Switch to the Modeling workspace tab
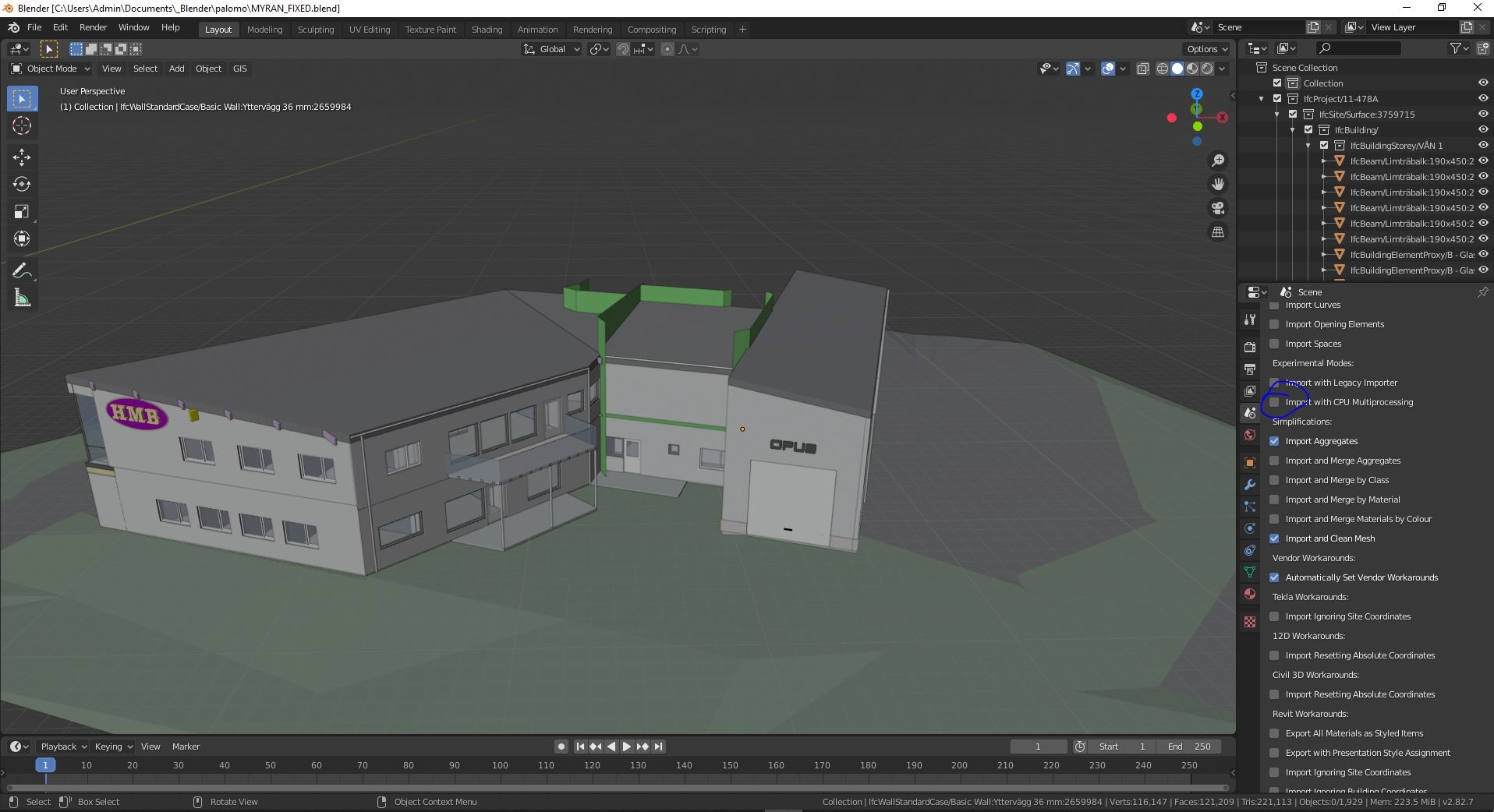 (x=264, y=30)
